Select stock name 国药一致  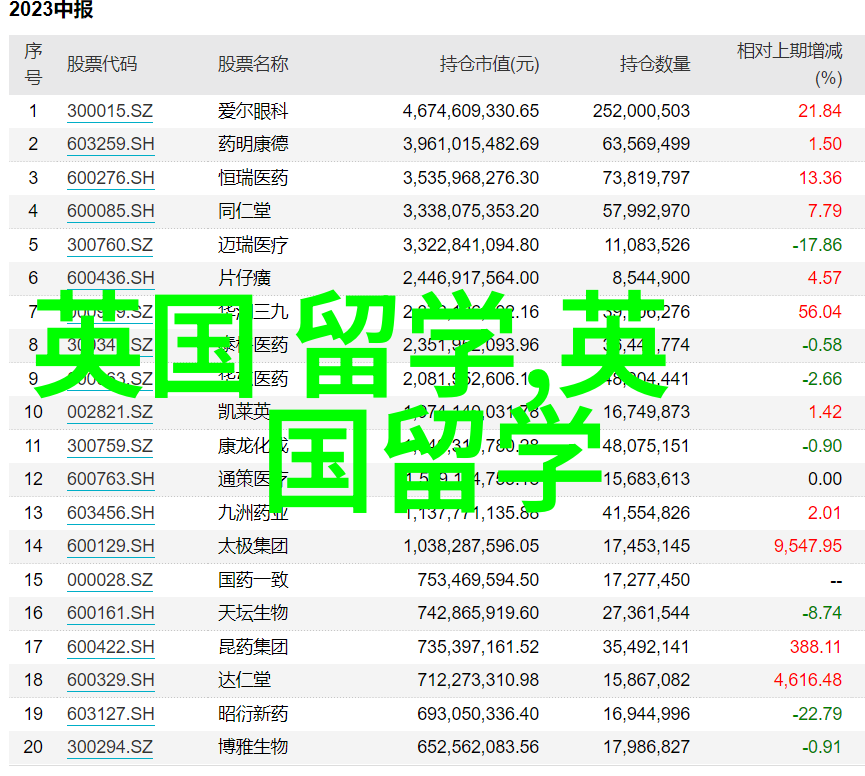(x=253, y=580)
